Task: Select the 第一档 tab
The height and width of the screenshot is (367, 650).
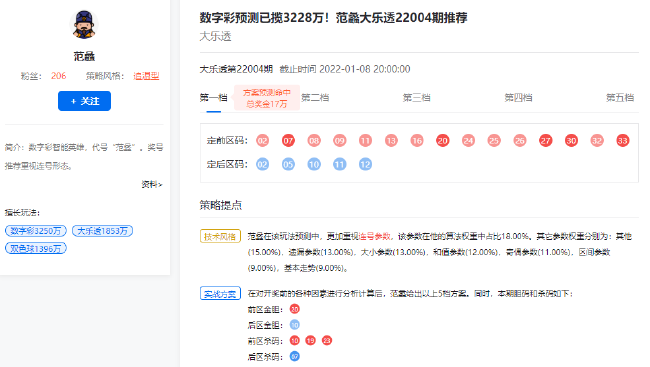Action: click(213, 97)
